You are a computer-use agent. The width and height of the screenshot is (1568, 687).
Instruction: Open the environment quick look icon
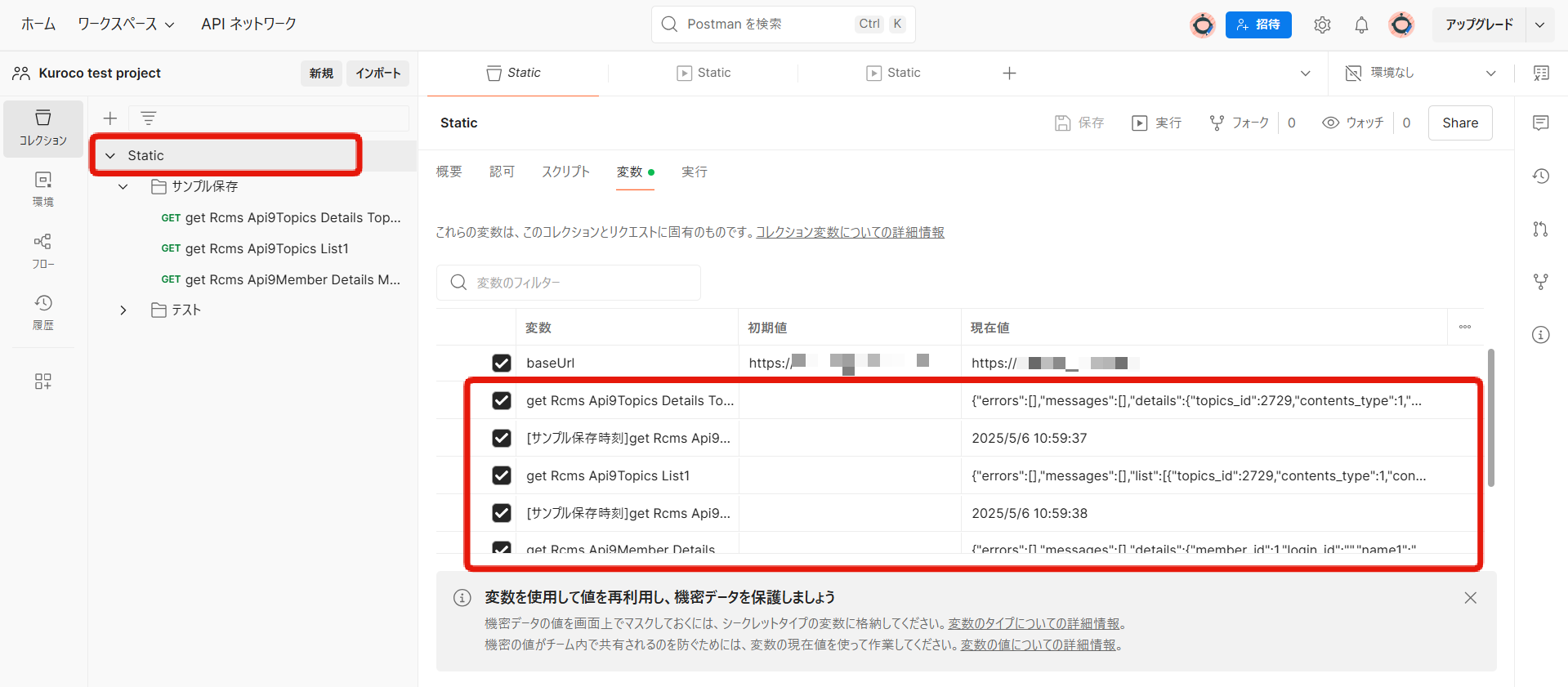pyautogui.click(x=1541, y=74)
